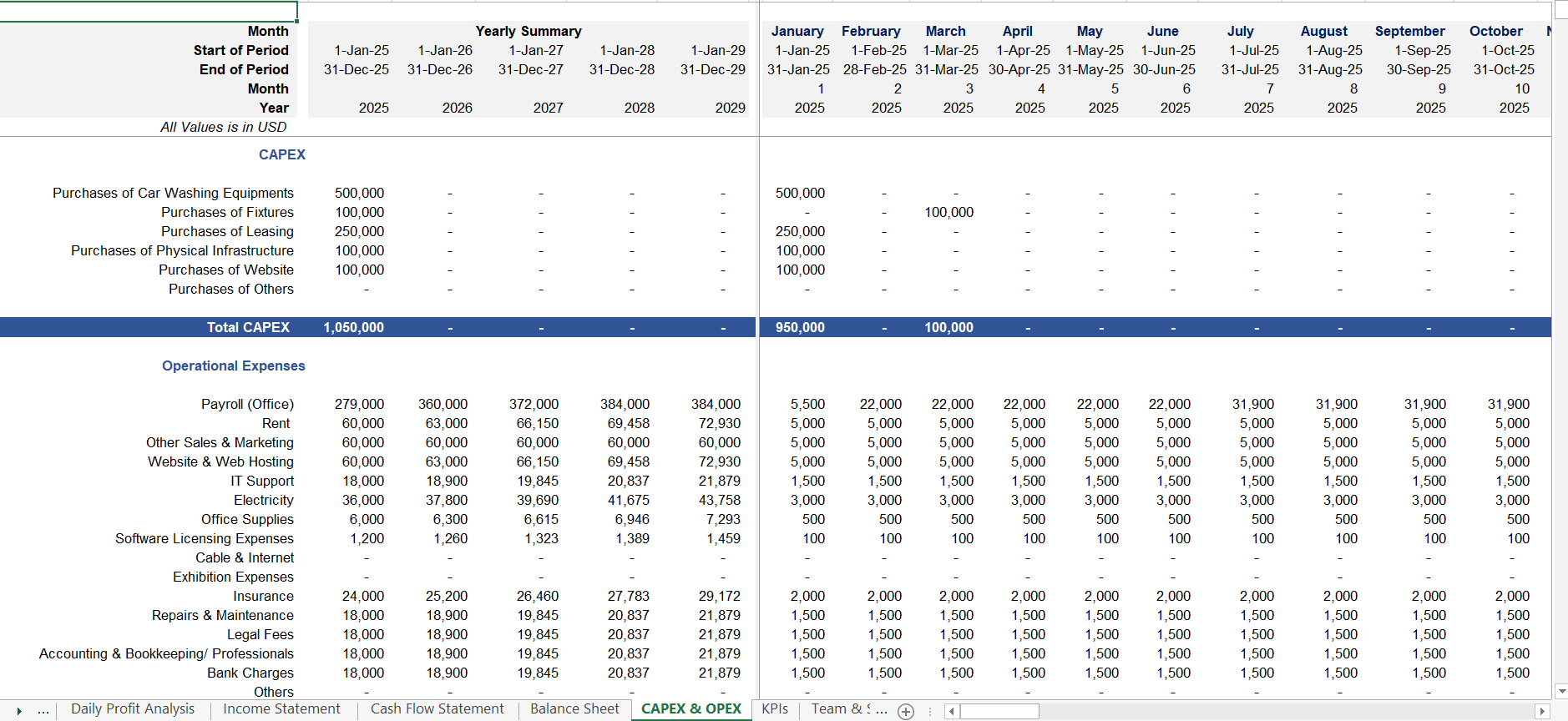Select the Yearly Summary header cell
Viewport: 1568px width, 721px height.
click(x=529, y=31)
